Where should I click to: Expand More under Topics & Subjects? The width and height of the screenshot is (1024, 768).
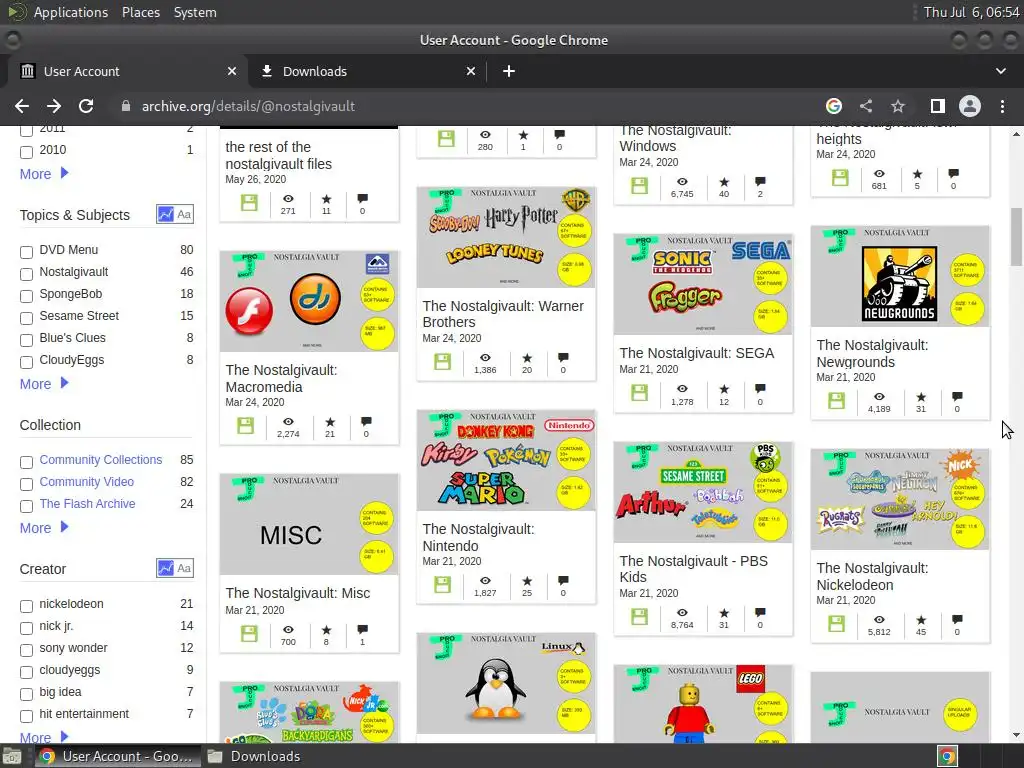tap(44, 384)
